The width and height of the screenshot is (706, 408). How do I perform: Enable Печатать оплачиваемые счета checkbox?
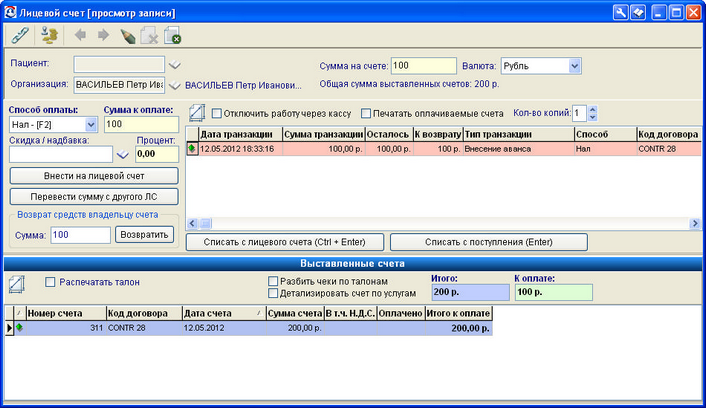[366, 113]
